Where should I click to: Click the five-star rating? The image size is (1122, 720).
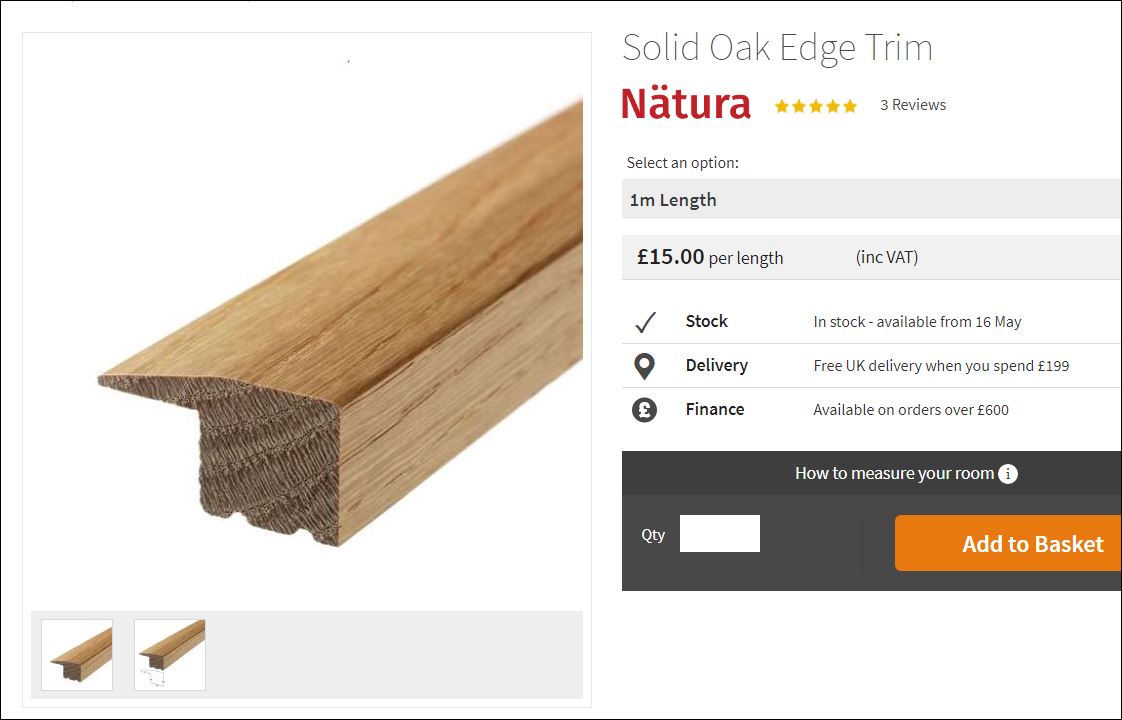[x=815, y=106]
